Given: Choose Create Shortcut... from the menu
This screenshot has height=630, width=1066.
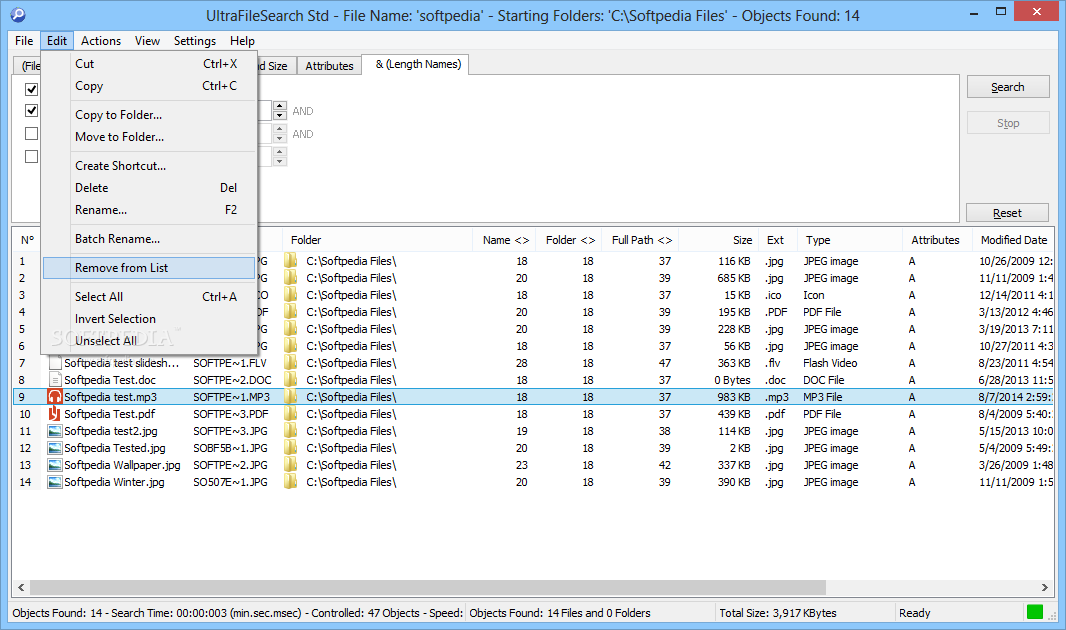Looking at the screenshot, I should pos(149,166).
